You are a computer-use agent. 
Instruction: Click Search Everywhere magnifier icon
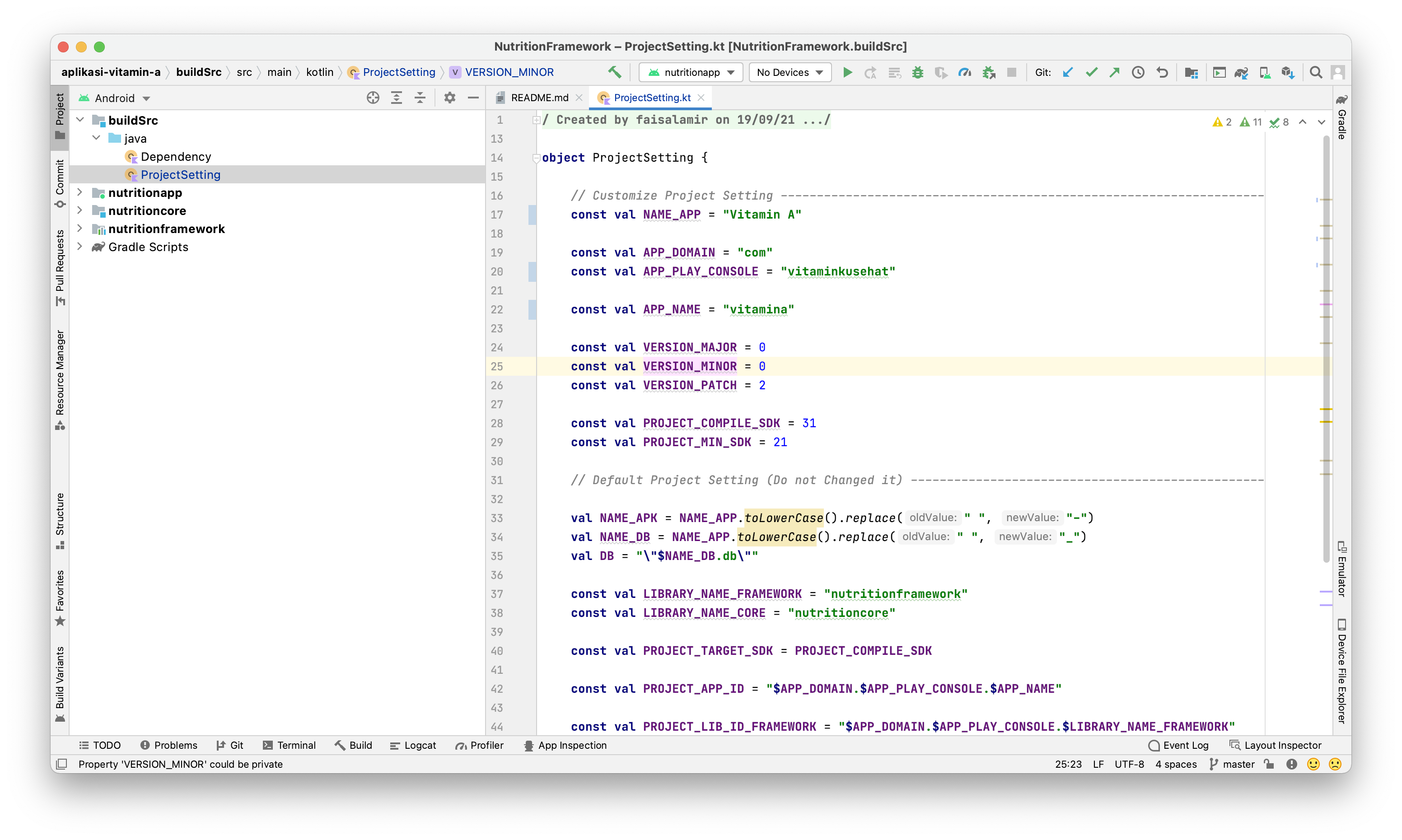tap(1316, 72)
